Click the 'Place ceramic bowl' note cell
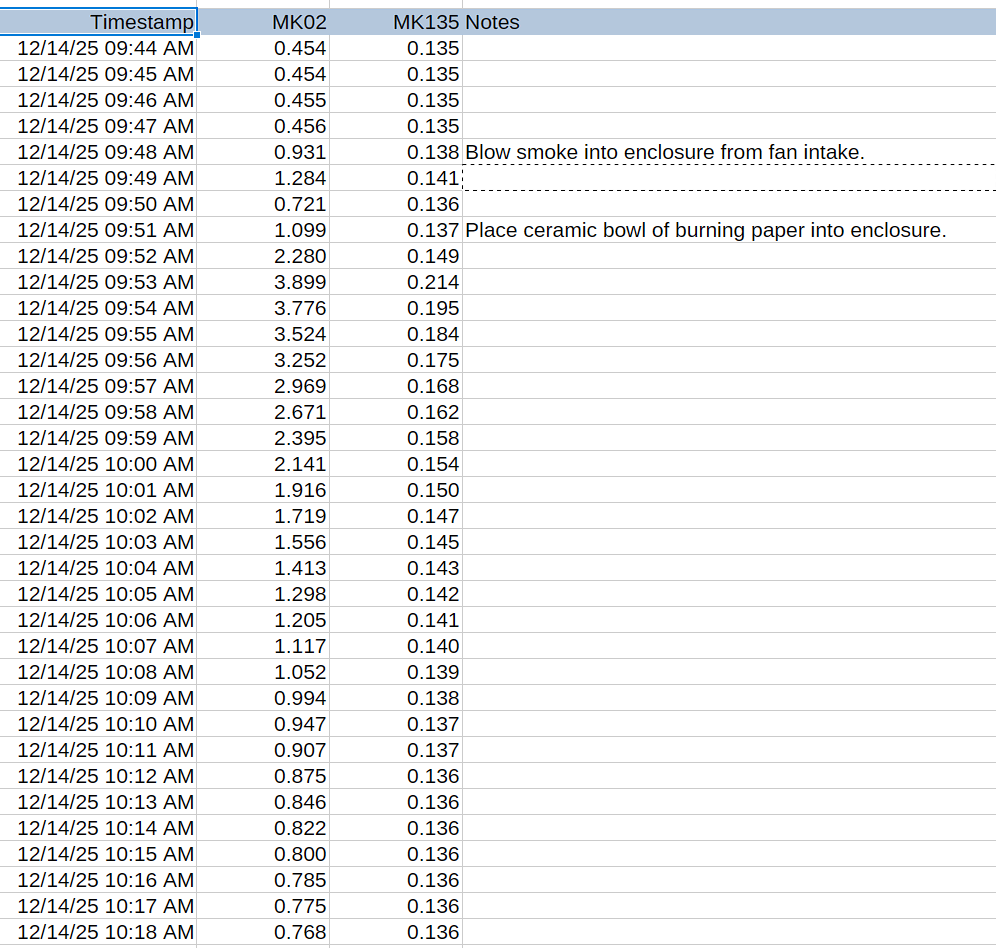This screenshot has width=996, height=948. point(728,230)
